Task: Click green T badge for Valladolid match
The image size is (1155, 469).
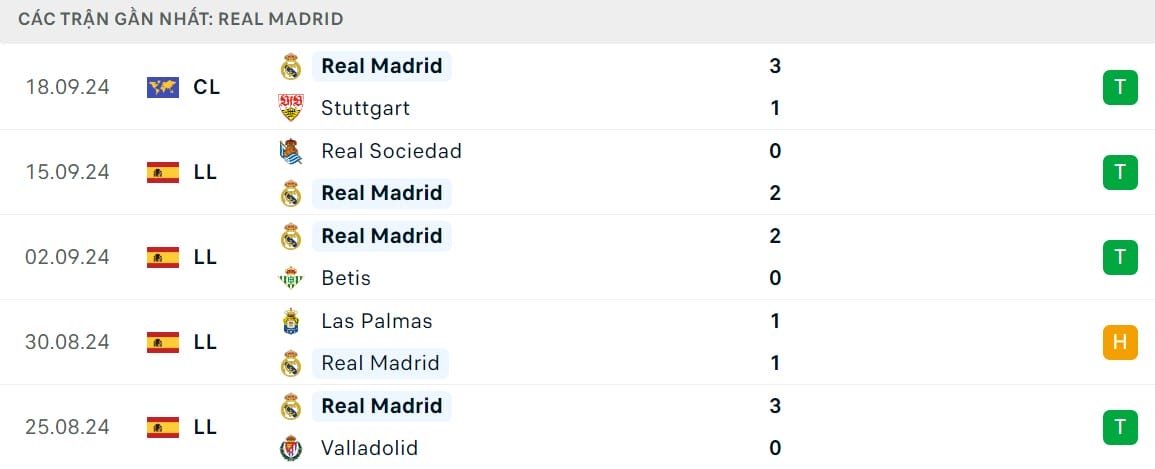Action: click(1120, 427)
